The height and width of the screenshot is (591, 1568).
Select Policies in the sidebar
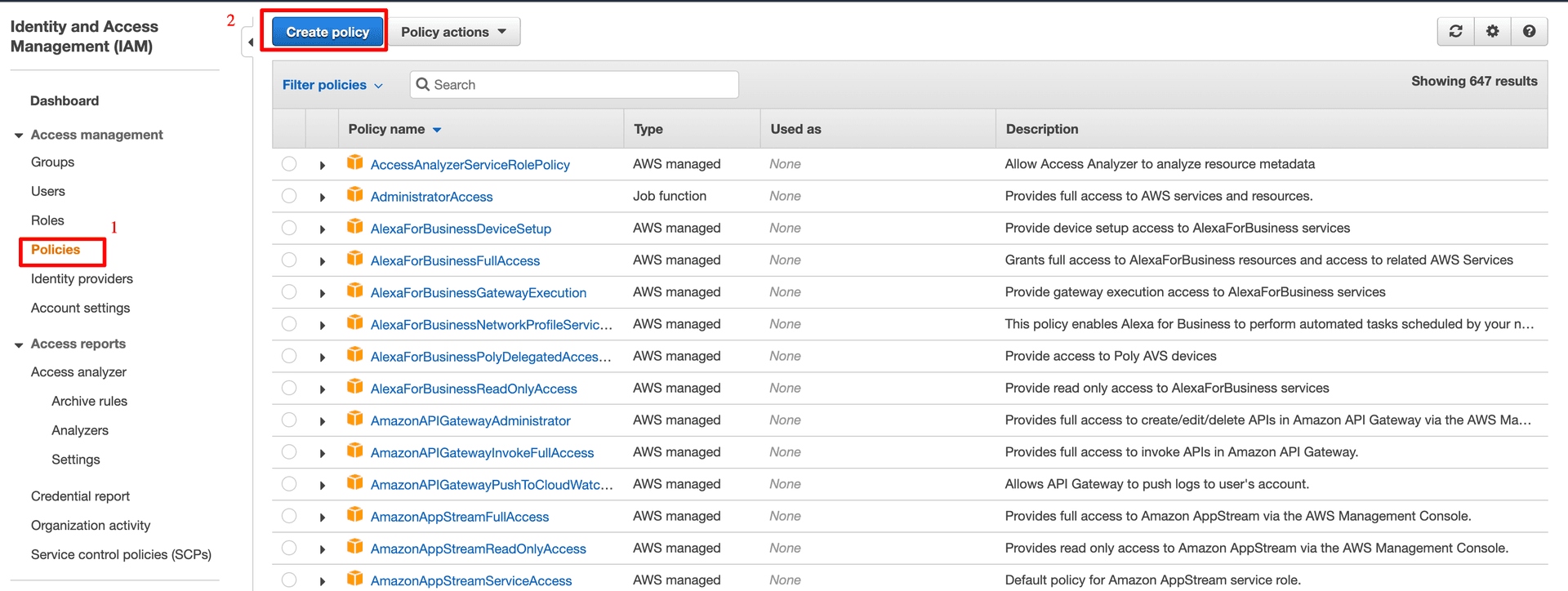pos(56,250)
